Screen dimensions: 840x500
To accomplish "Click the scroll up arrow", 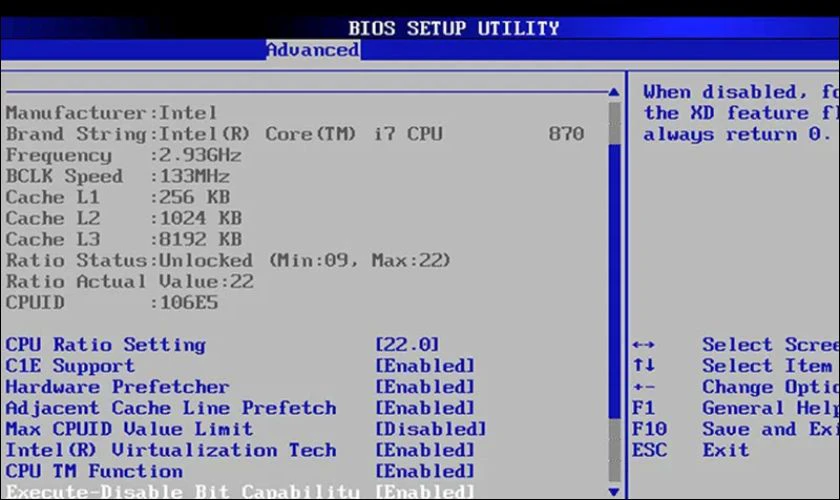I will 614,92.
